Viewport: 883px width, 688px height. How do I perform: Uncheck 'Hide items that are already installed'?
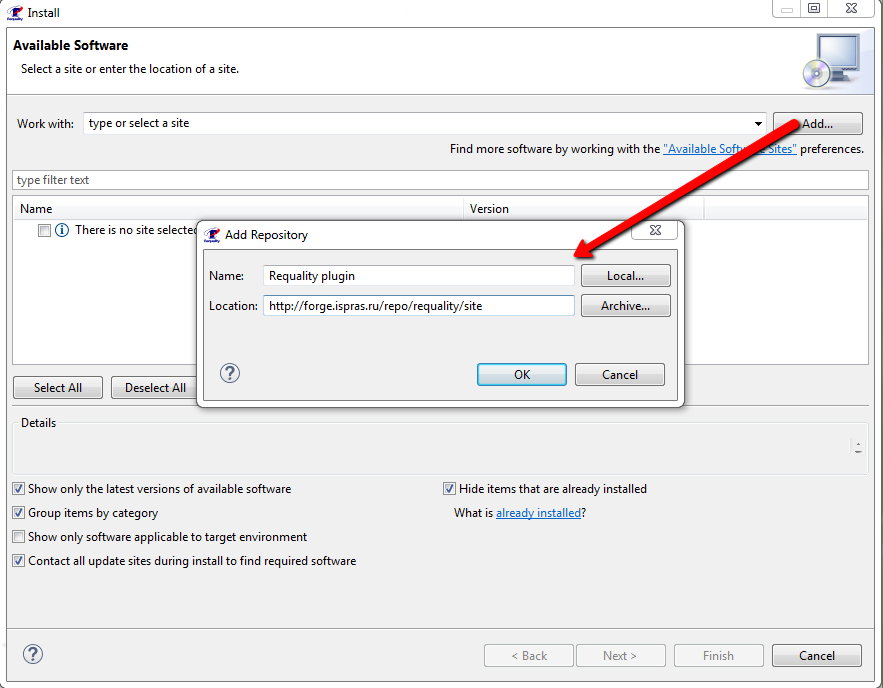pos(449,489)
